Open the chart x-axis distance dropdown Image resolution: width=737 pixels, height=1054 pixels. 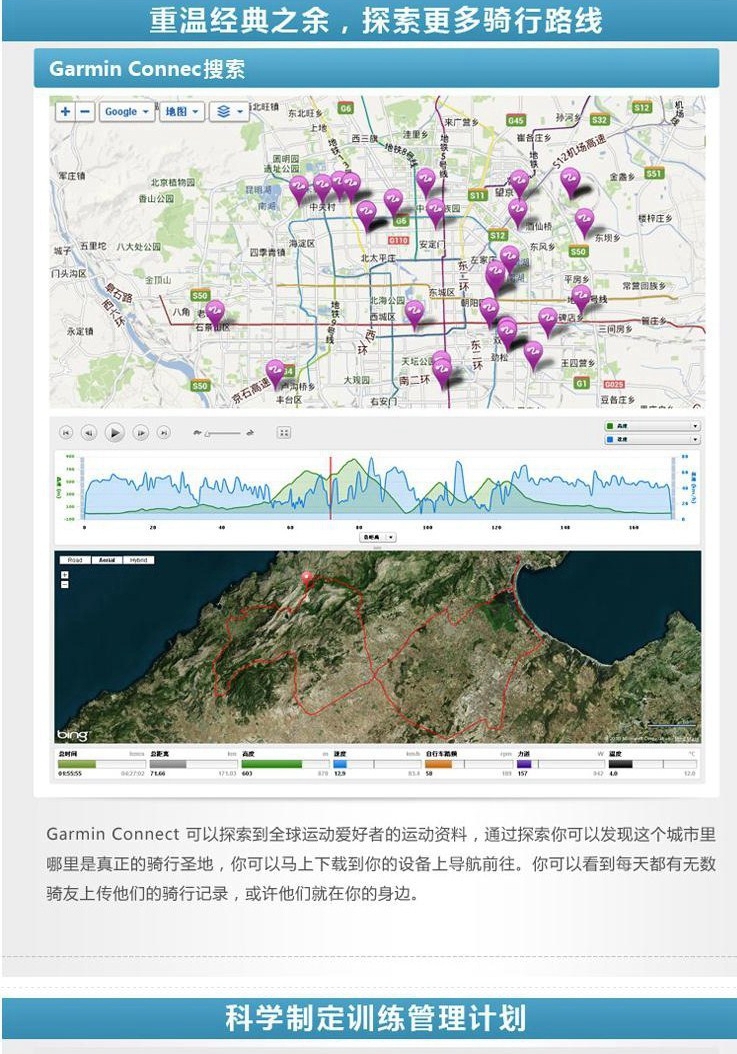378,537
